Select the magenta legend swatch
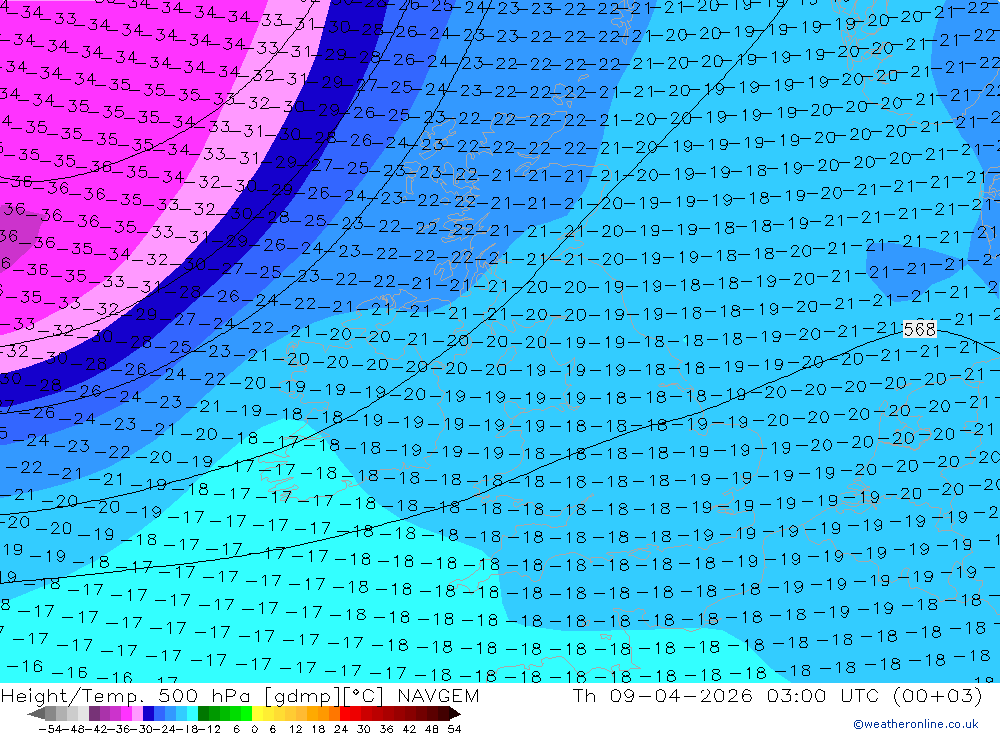Viewport: 1000px width, 733px height. tap(126, 713)
